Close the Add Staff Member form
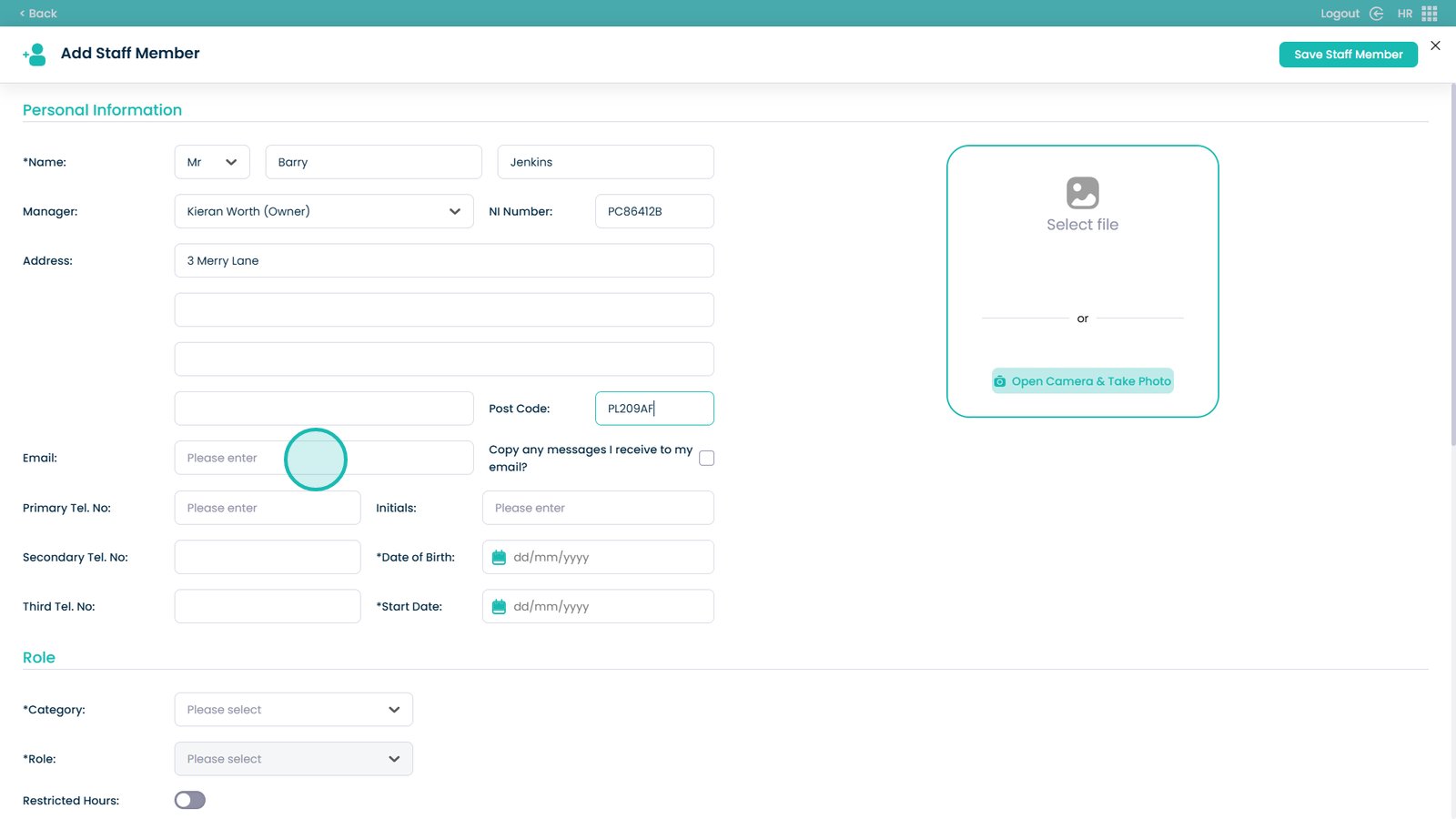The height and width of the screenshot is (819, 1456). coord(1435,45)
